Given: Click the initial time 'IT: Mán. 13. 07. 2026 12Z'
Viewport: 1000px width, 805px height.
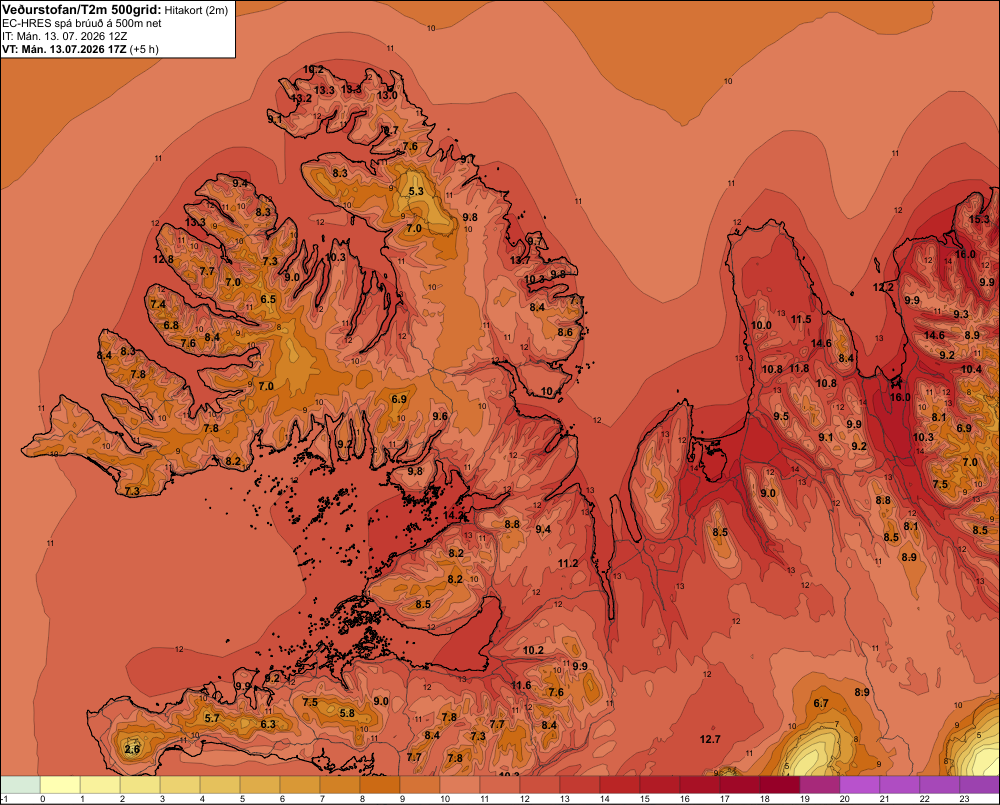Looking at the screenshot, I should (65, 36).
